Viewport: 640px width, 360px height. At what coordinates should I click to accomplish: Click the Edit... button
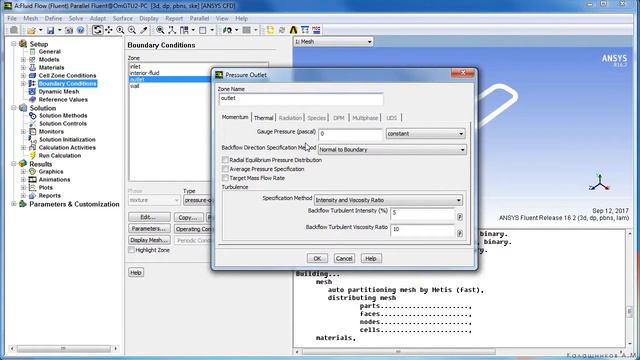pyautogui.click(x=149, y=217)
